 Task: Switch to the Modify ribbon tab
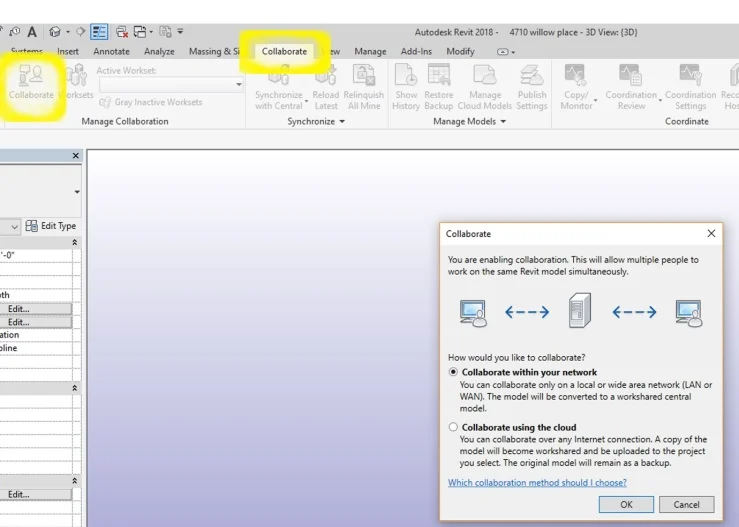(x=460, y=51)
